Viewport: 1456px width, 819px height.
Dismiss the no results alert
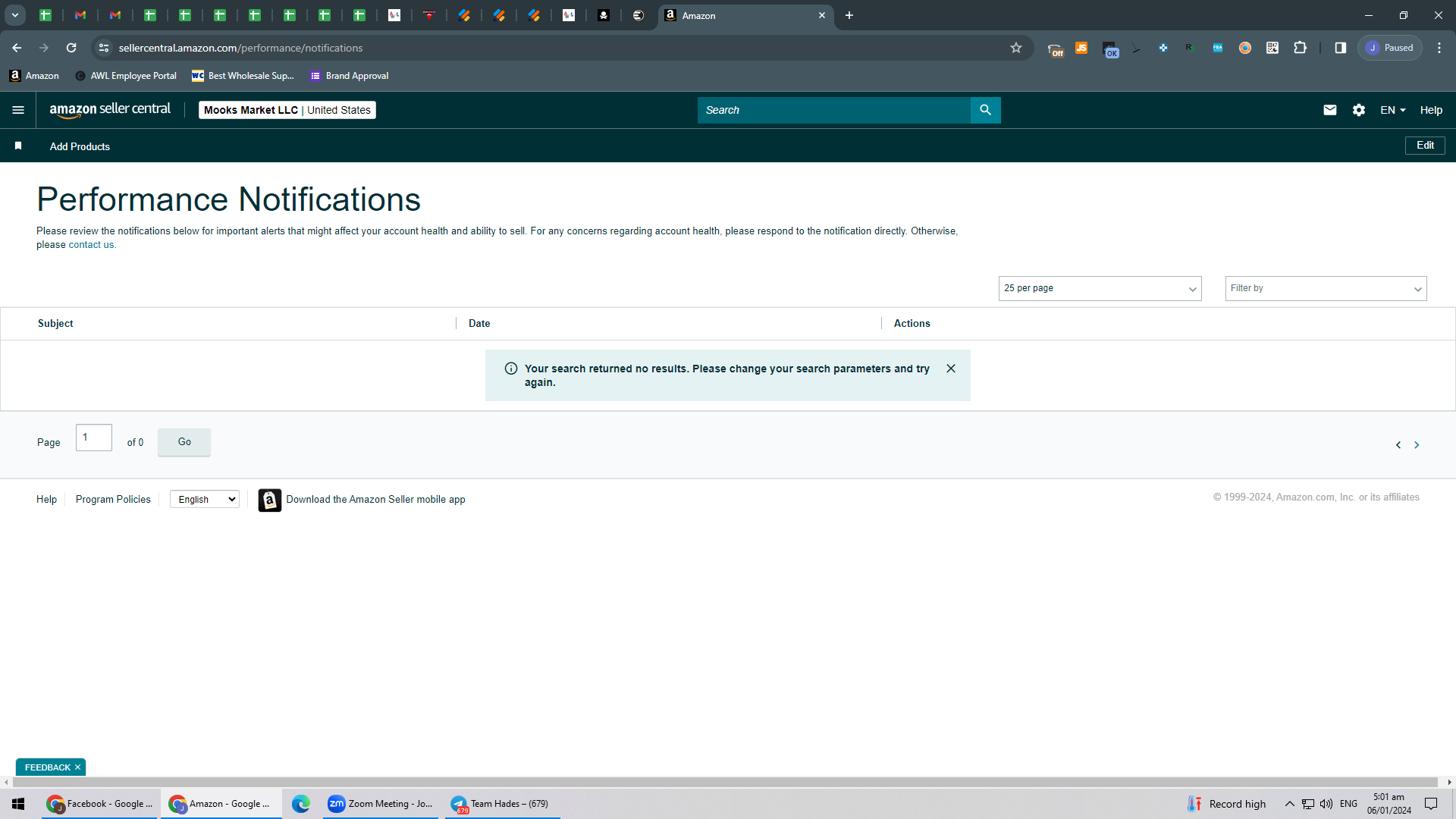click(x=951, y=369)
